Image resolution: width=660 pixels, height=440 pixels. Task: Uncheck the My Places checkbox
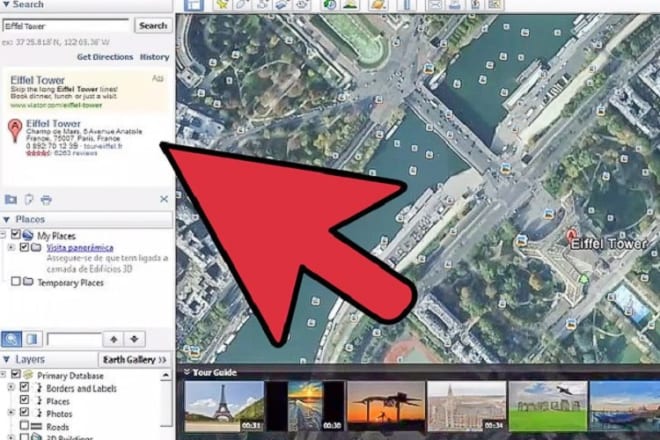[16, 234]
